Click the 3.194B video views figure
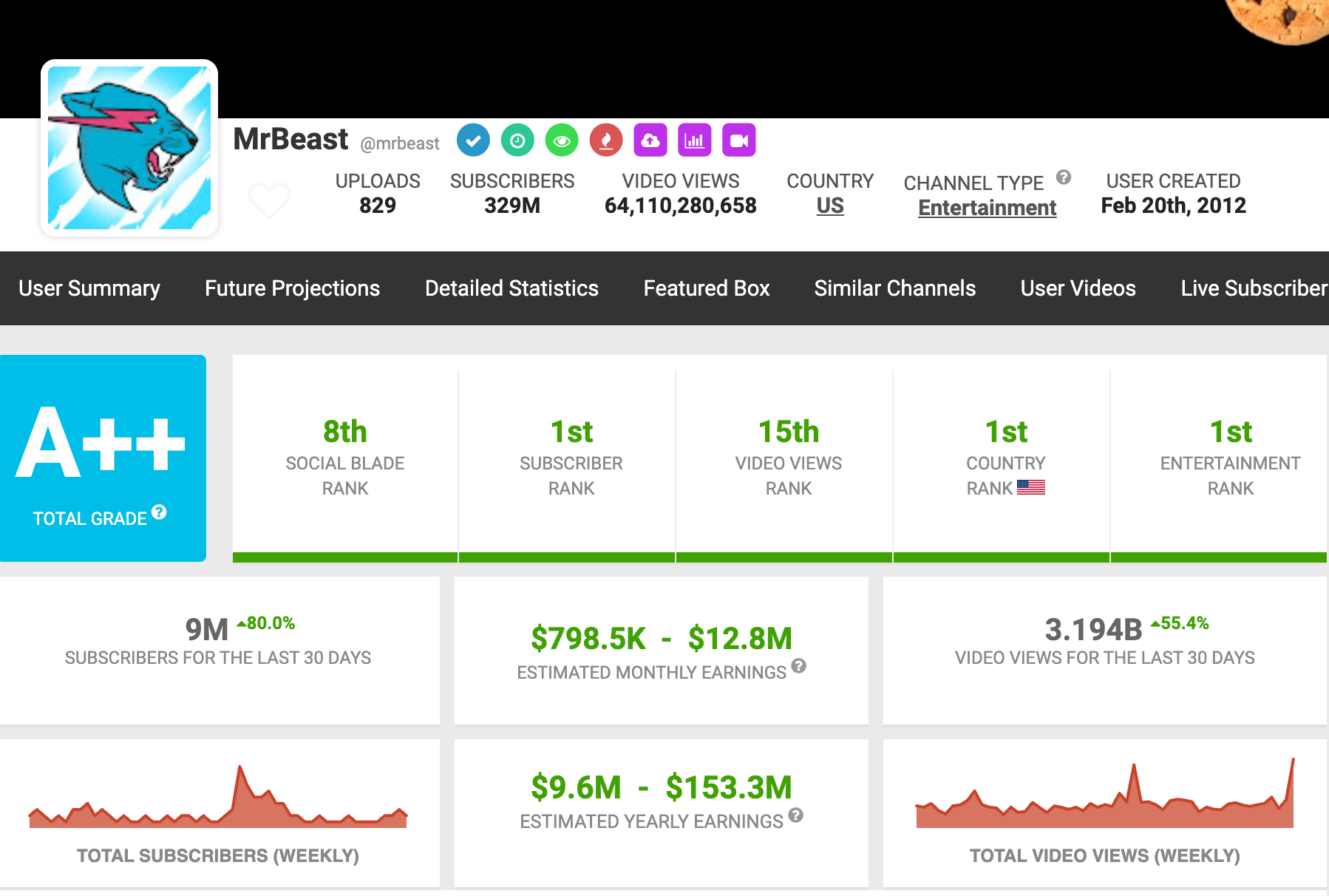The image size is (1329, 896). pyautogui.click(x=1094, y=630)
